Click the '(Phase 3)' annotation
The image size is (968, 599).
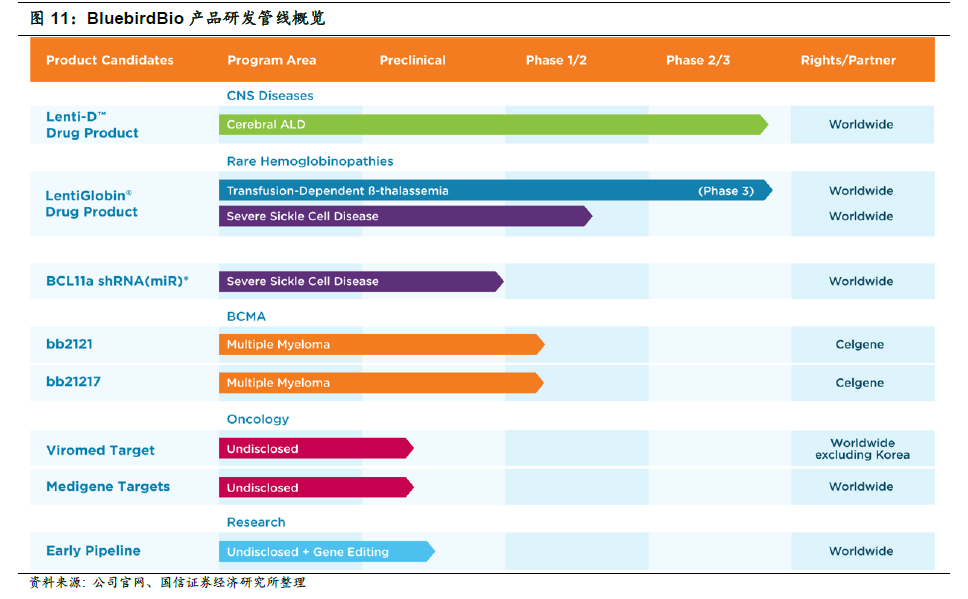pos(726,191)
